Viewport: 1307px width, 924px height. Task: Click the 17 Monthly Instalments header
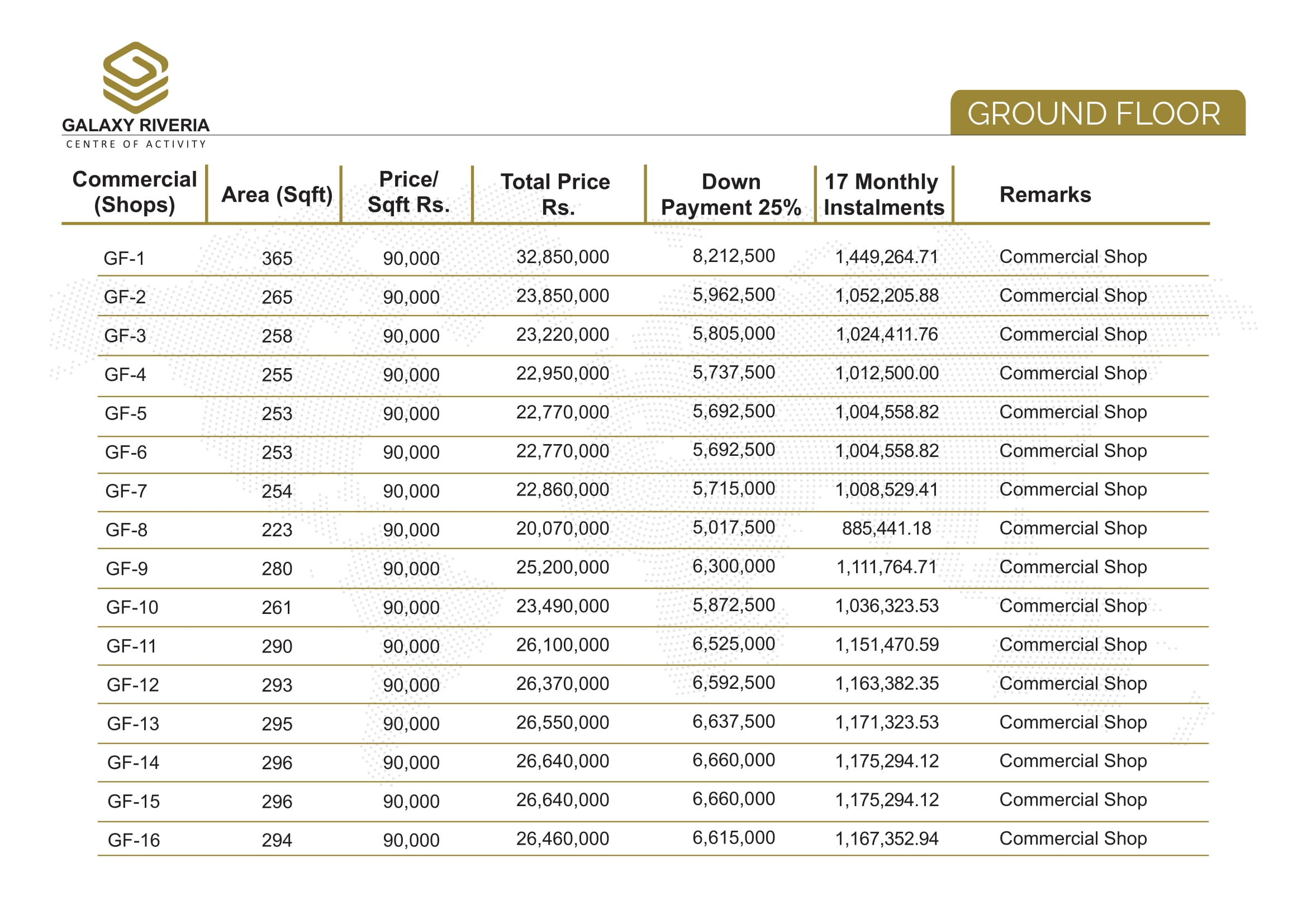(x=883, y=194)
